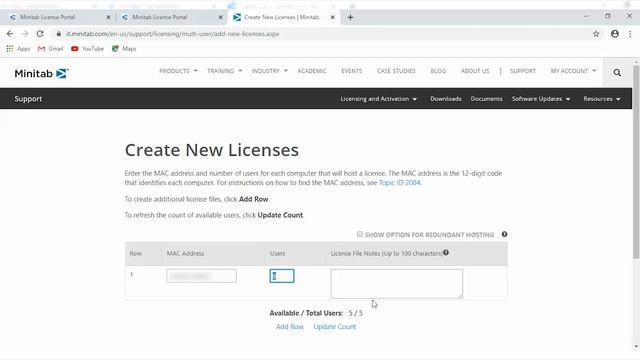Screen dimensions: 640x360
Task: Open Maps bookmark
Action: click(124, 49)
